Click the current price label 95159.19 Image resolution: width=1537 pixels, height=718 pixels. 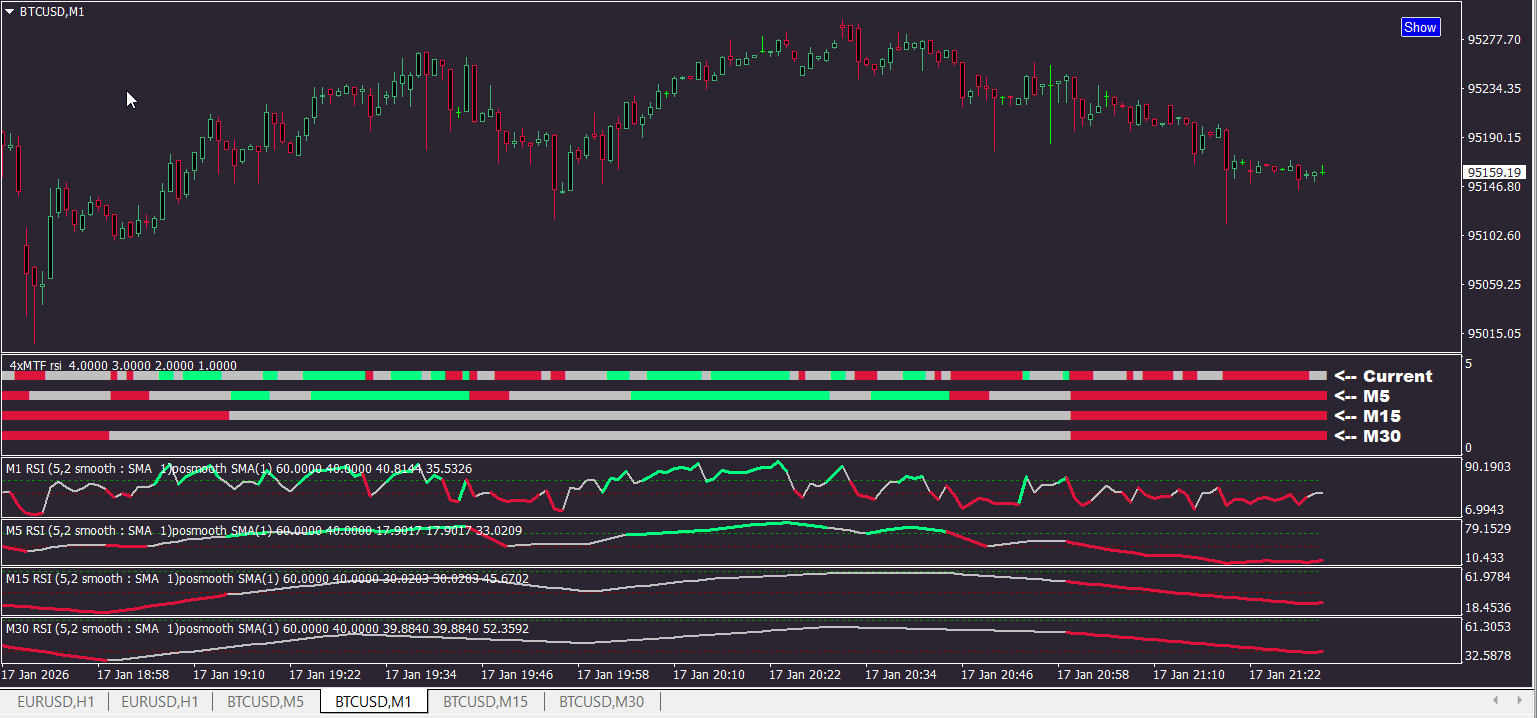tap(1495, 172)
